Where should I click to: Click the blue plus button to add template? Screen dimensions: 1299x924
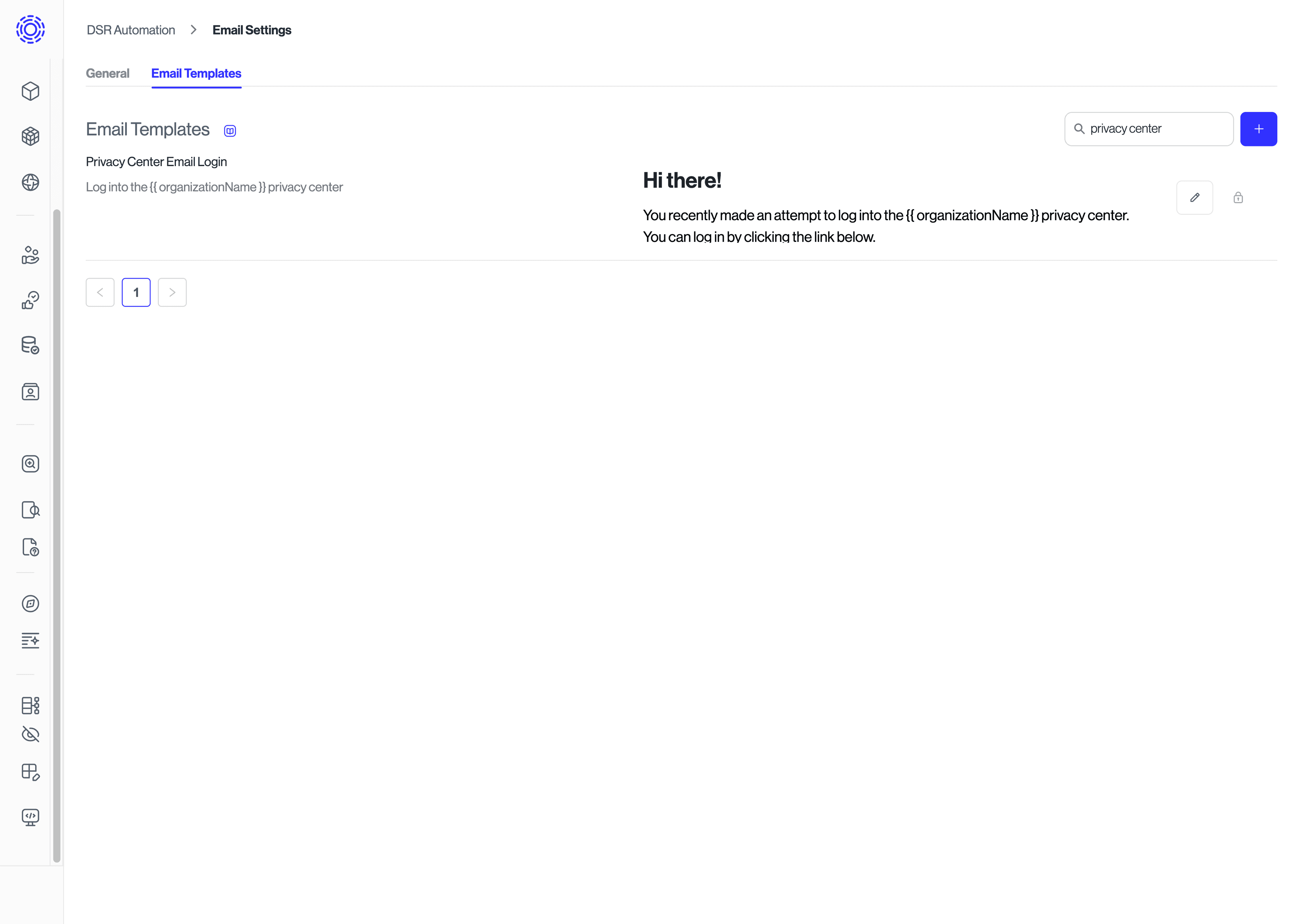pos(1258,128)
